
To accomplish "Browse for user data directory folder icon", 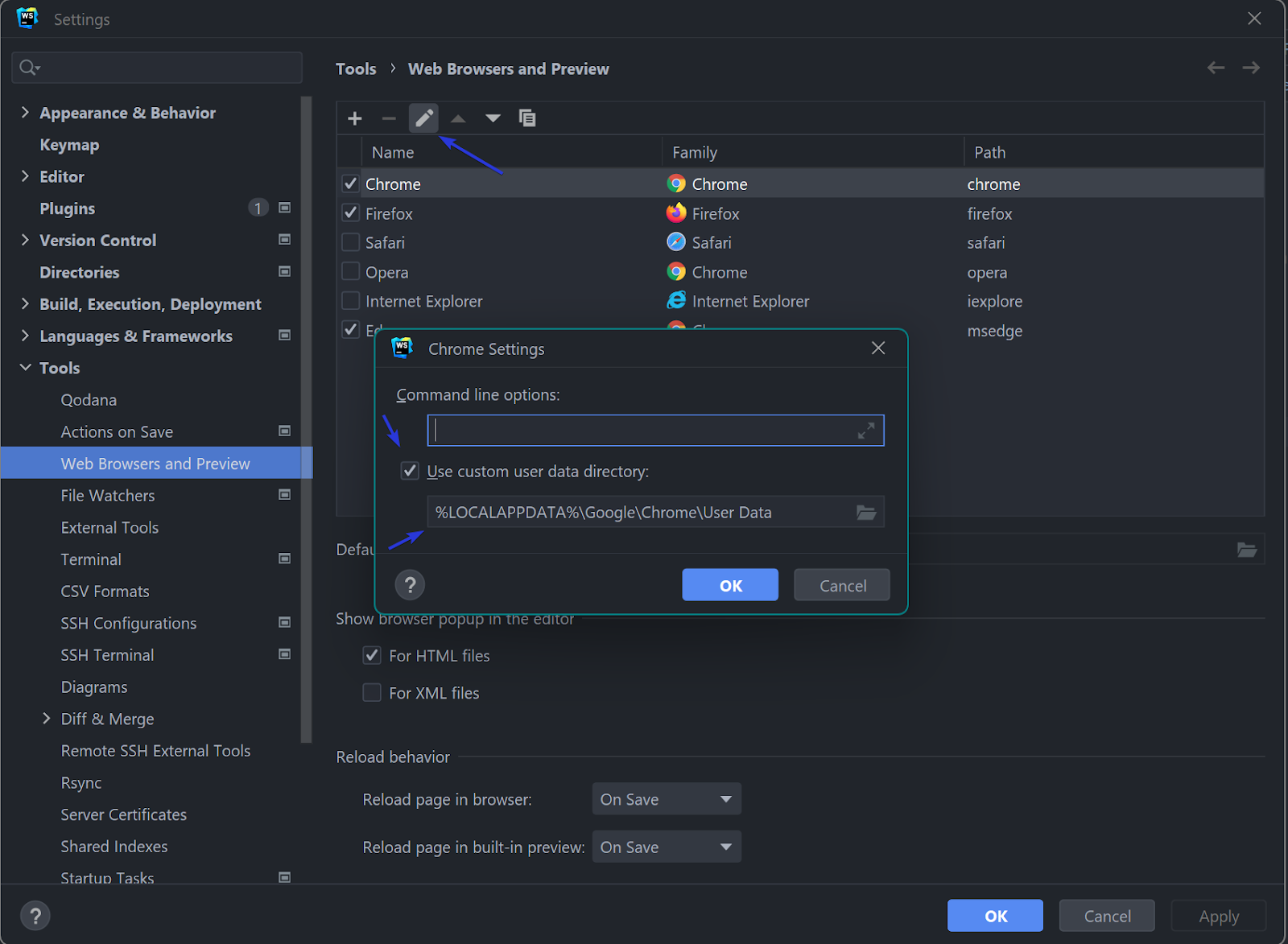I will click(866, 512).
